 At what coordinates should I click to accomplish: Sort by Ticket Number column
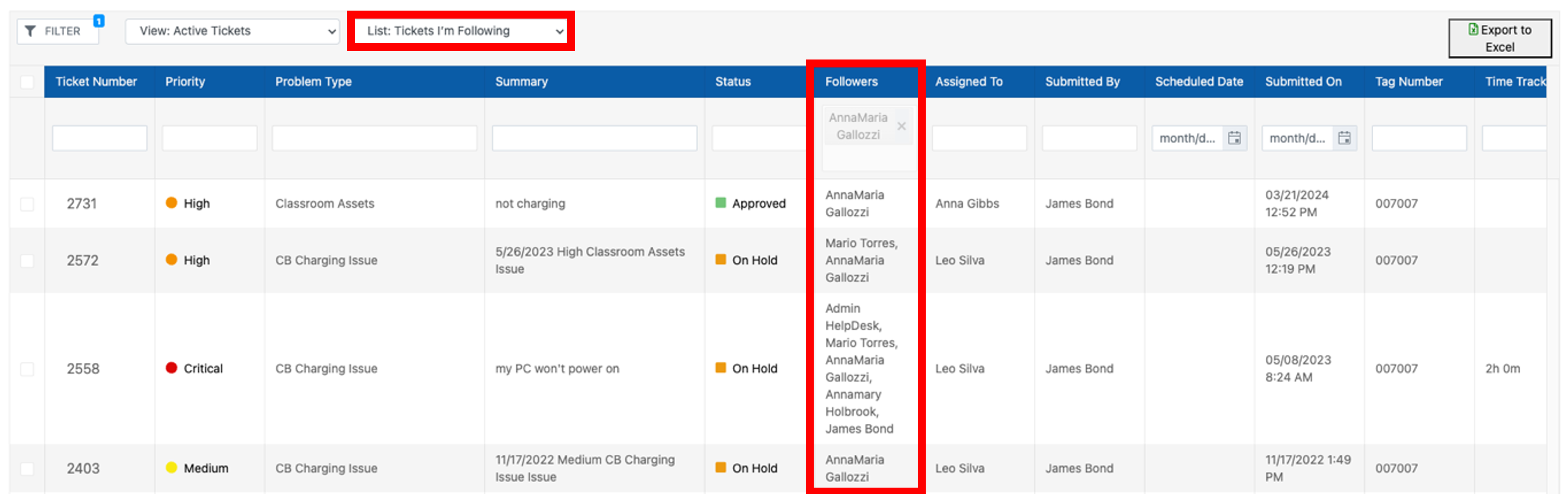tap(96, 82)
